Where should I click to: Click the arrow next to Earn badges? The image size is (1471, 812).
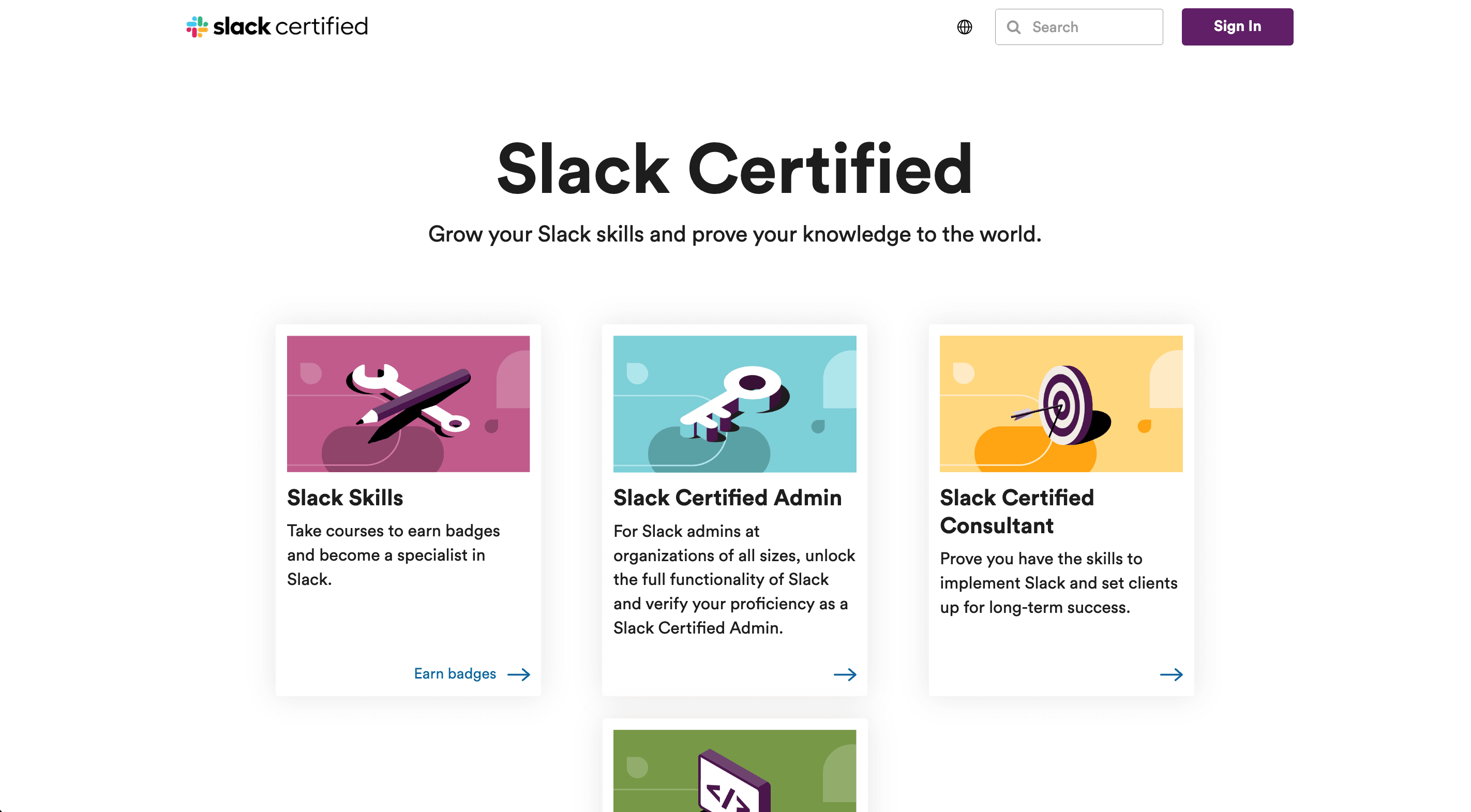tap(518, 674)
